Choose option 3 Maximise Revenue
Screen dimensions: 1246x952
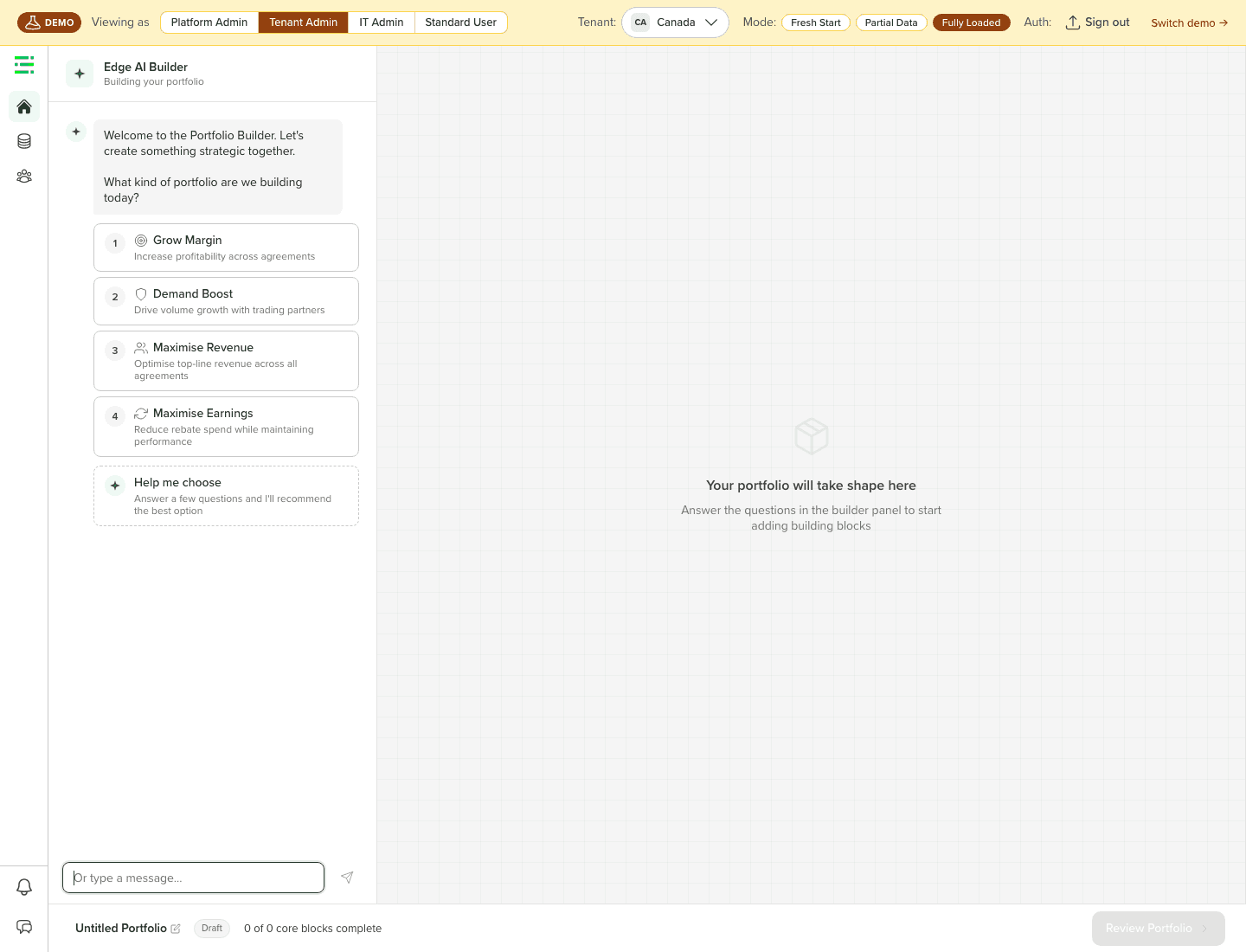tap(226, 361)
